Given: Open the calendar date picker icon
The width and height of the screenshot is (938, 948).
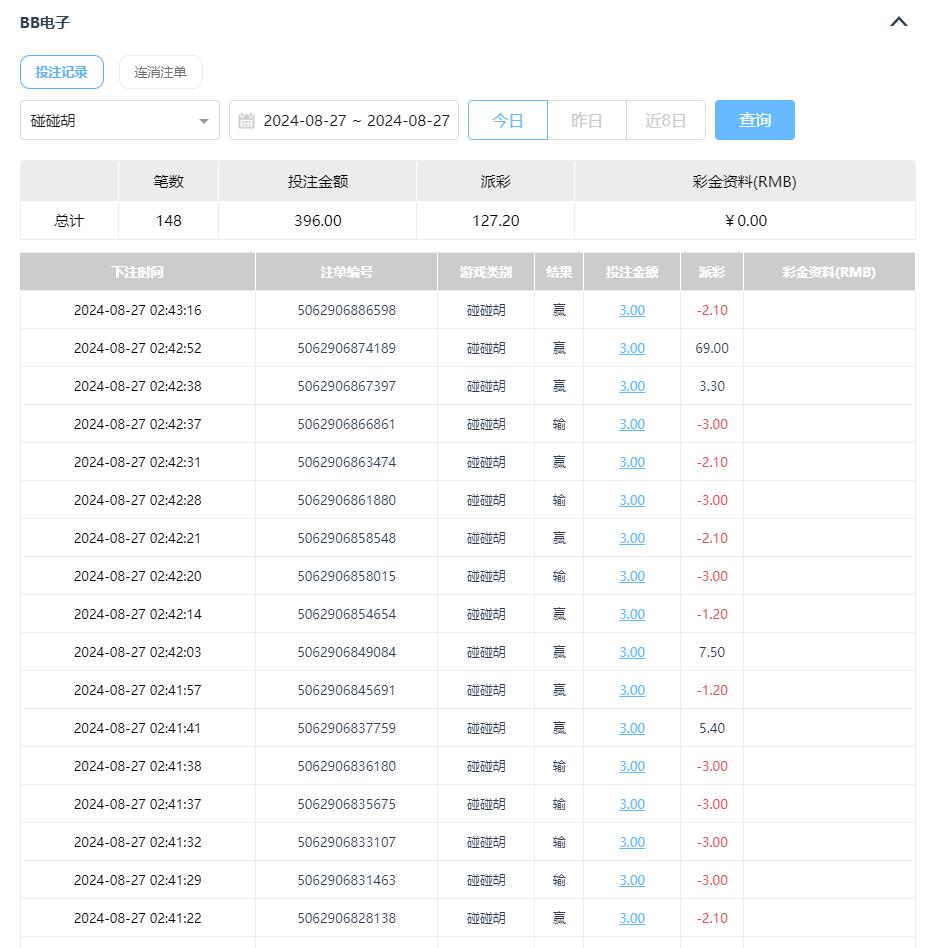Looking at the screenshot, I should [x=246, y=120].
